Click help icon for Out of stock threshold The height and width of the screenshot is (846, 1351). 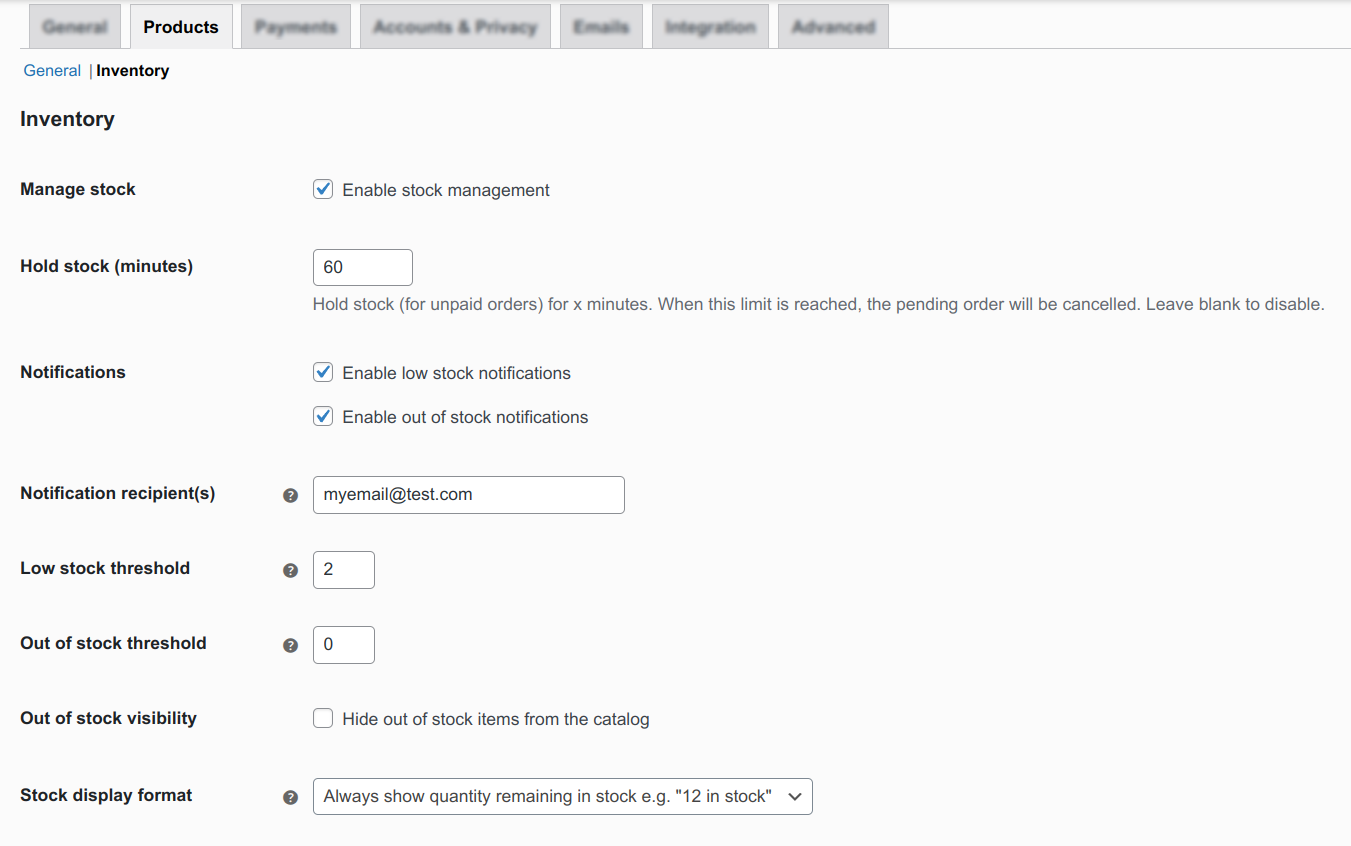pyautogui.click(x=291, y=645)
